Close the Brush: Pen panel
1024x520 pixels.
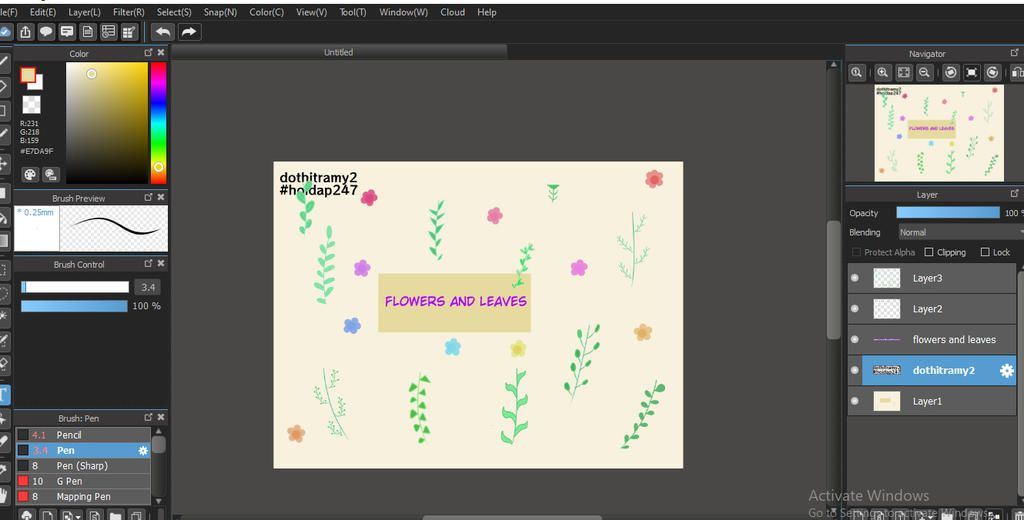click(161, 417)
